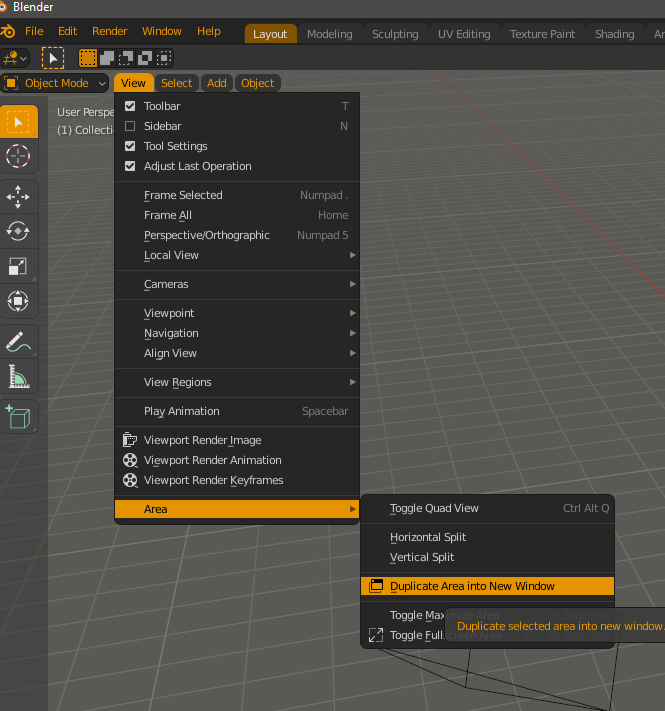The width and height of the screenshot is (665, 711).
Task: Switch to the Sculpting workspace tab
Action: [395, 34]
